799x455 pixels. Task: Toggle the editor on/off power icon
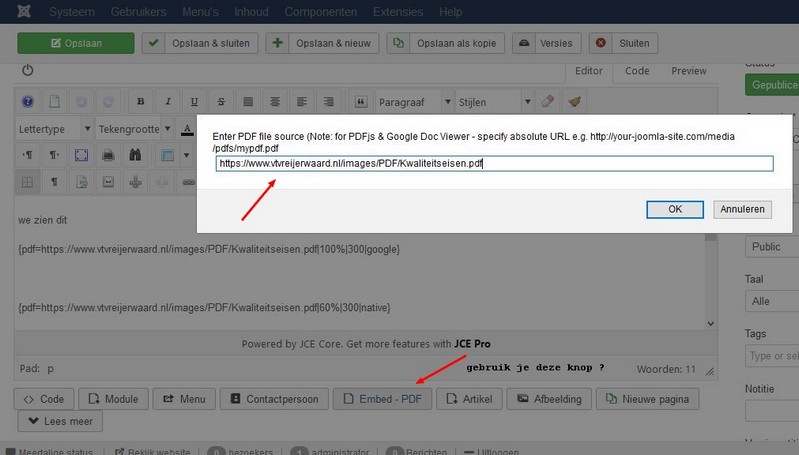pyautogui.click(x=27, y=71)
